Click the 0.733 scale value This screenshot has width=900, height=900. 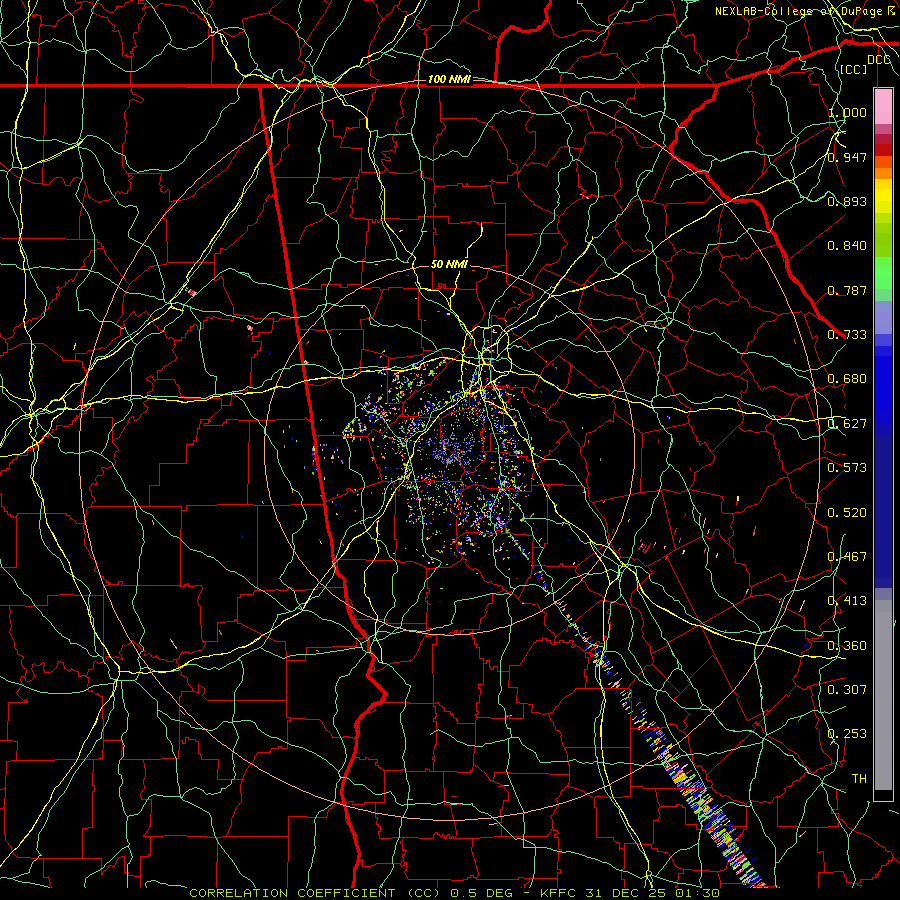point(847,334)
